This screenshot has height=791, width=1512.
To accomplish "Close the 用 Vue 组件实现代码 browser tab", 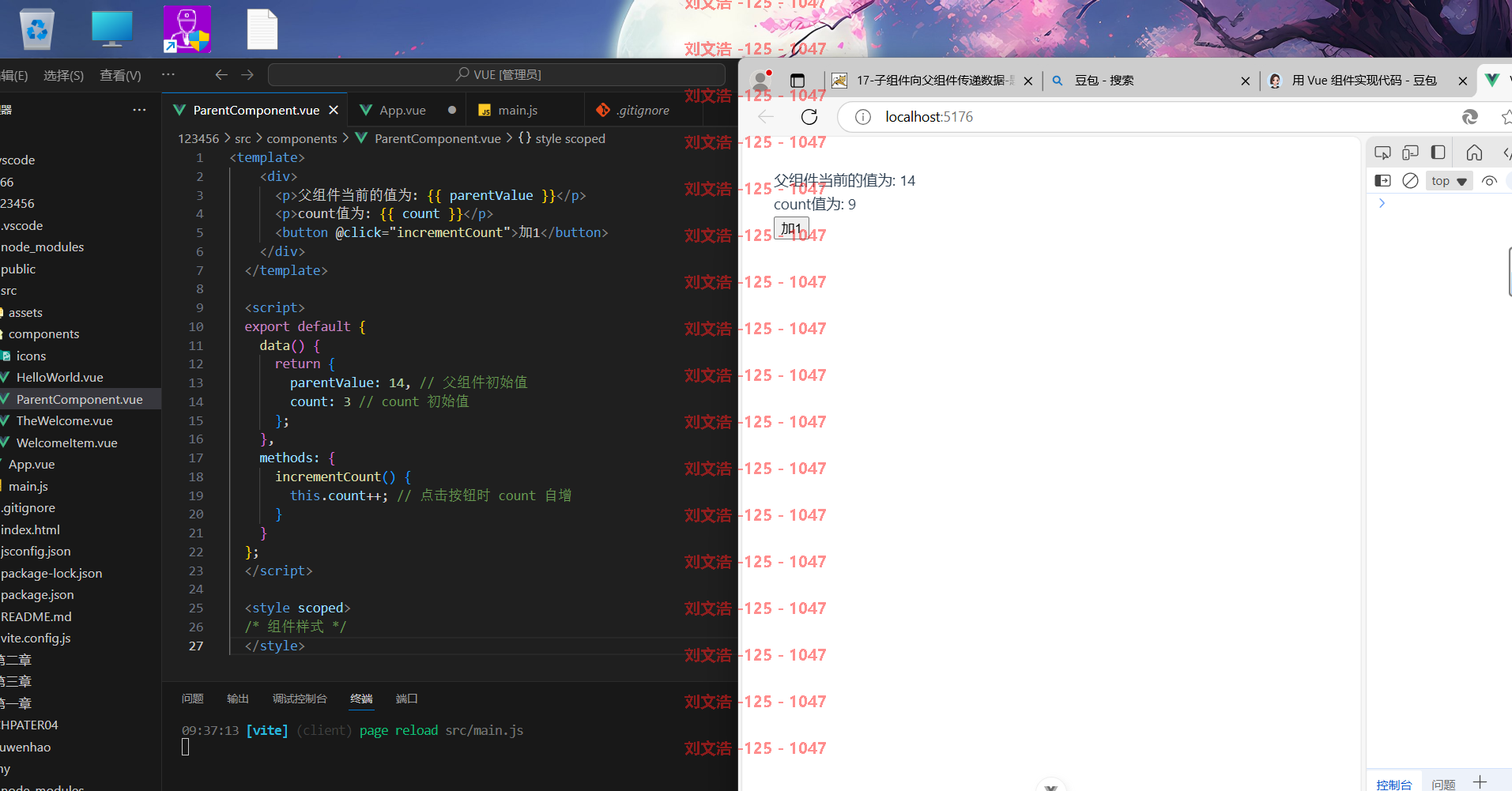I will tap(1462, 81).
